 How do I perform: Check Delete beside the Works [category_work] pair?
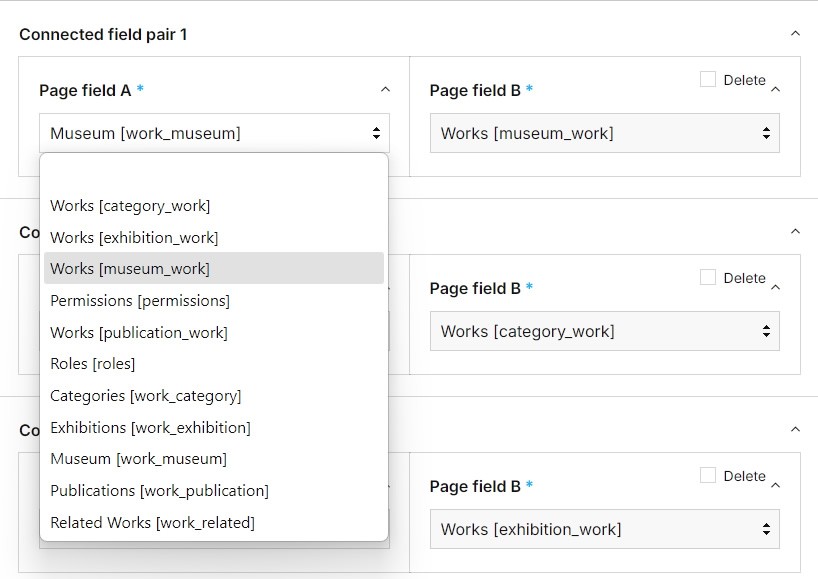click(x=708, y=278)
